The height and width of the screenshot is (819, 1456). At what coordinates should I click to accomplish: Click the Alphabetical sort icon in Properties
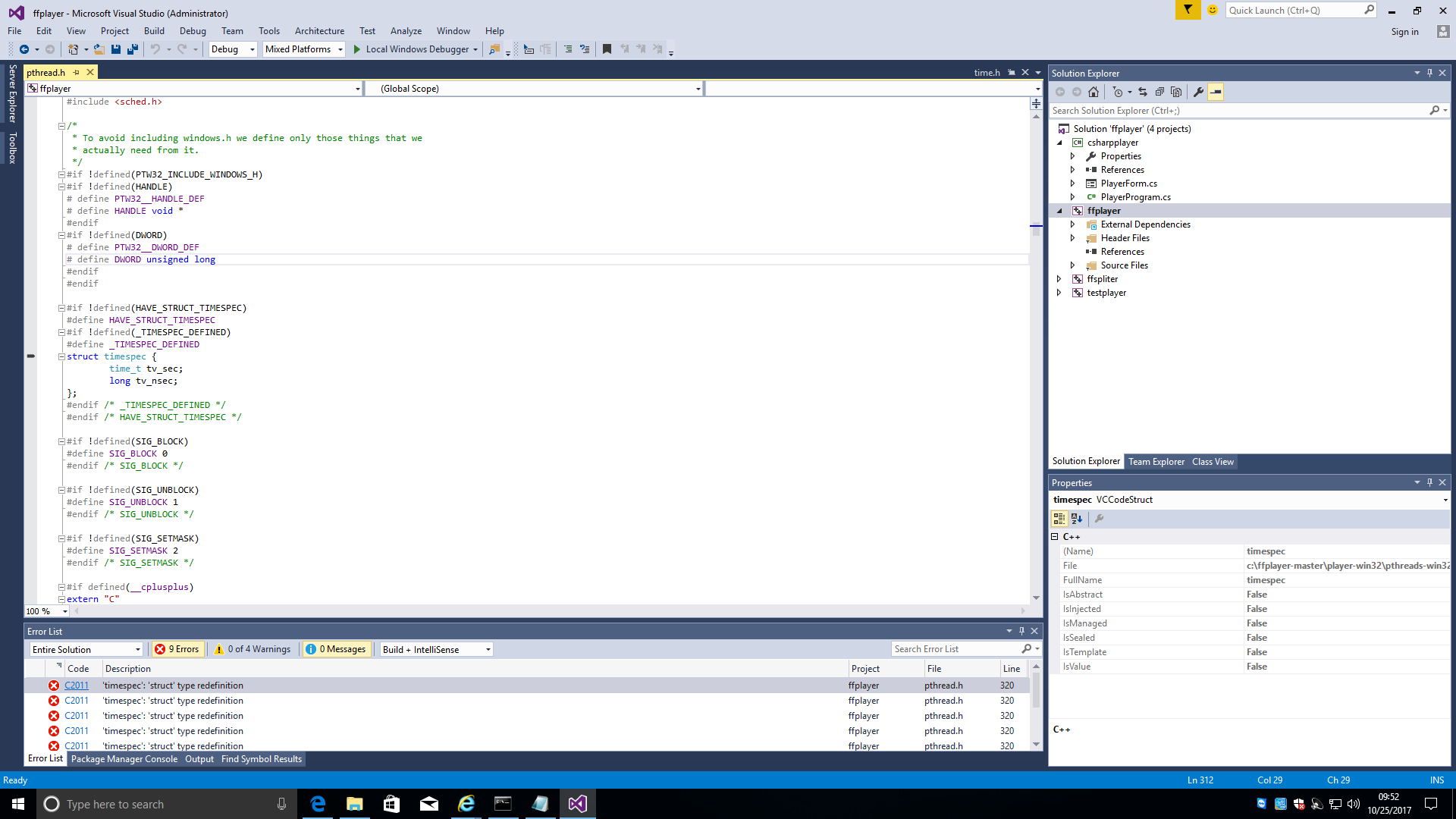pos(1077,519)
